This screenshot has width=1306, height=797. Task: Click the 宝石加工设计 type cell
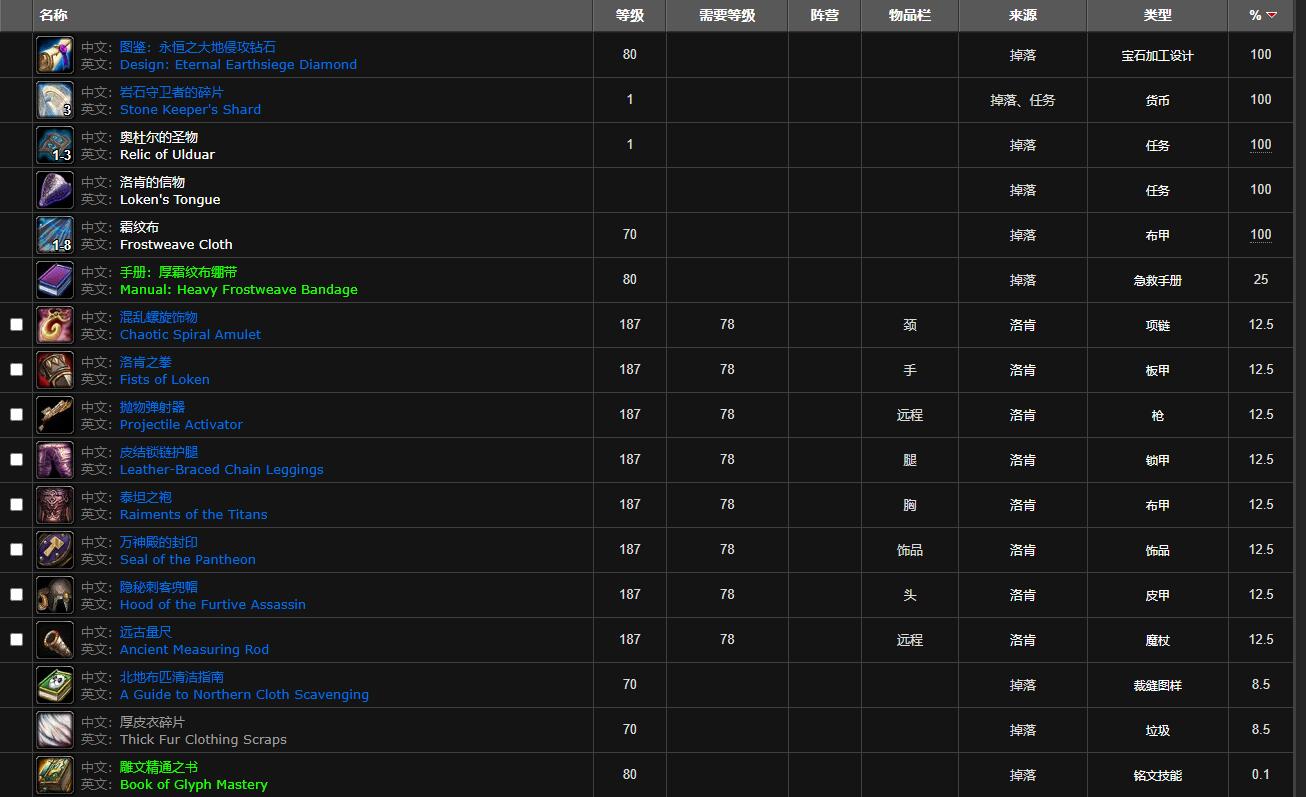click(x=1157, y=56)
